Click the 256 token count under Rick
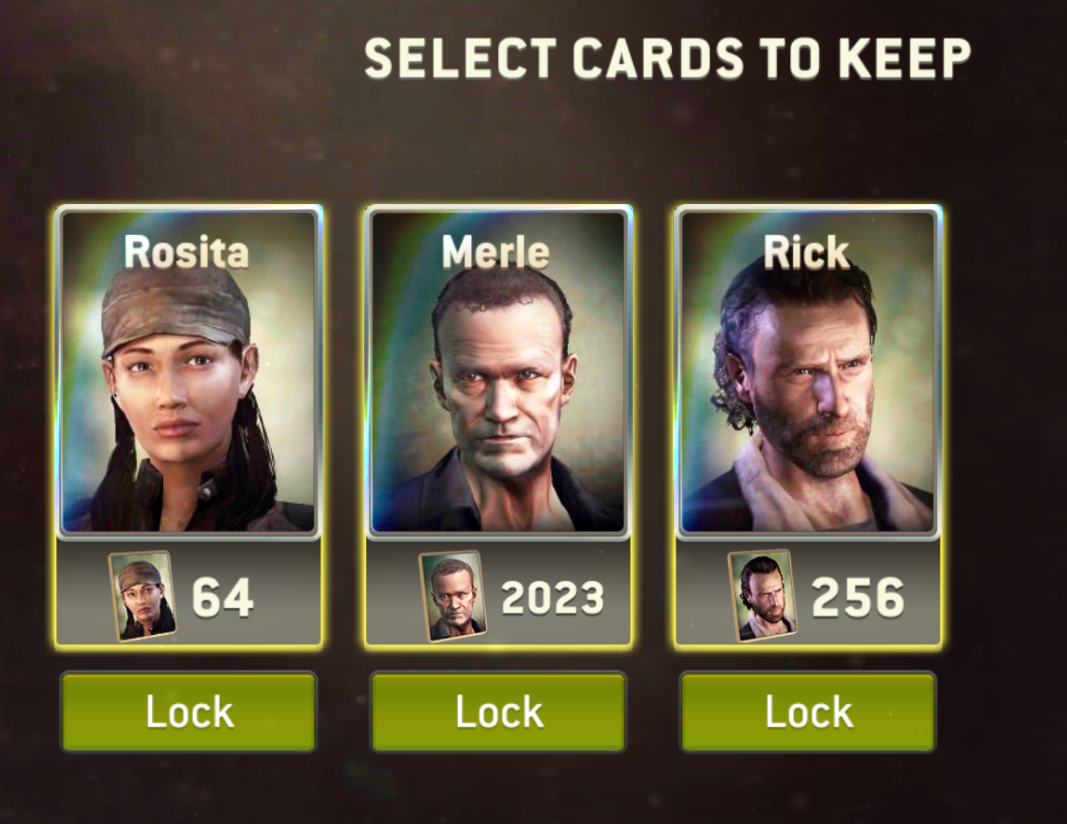The width and height of the screenshot is (1067, 824). [857, 597]
